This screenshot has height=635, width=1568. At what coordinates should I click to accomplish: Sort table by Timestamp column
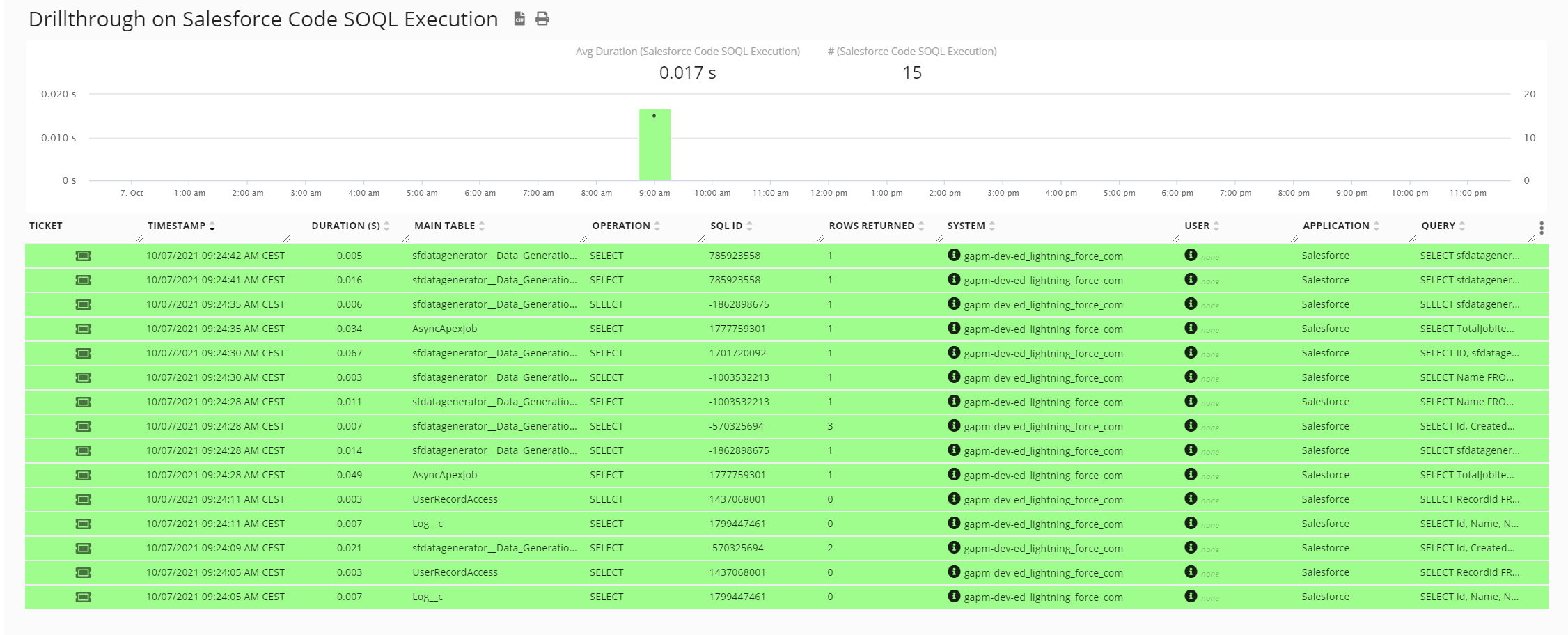[x=177, y=226]
